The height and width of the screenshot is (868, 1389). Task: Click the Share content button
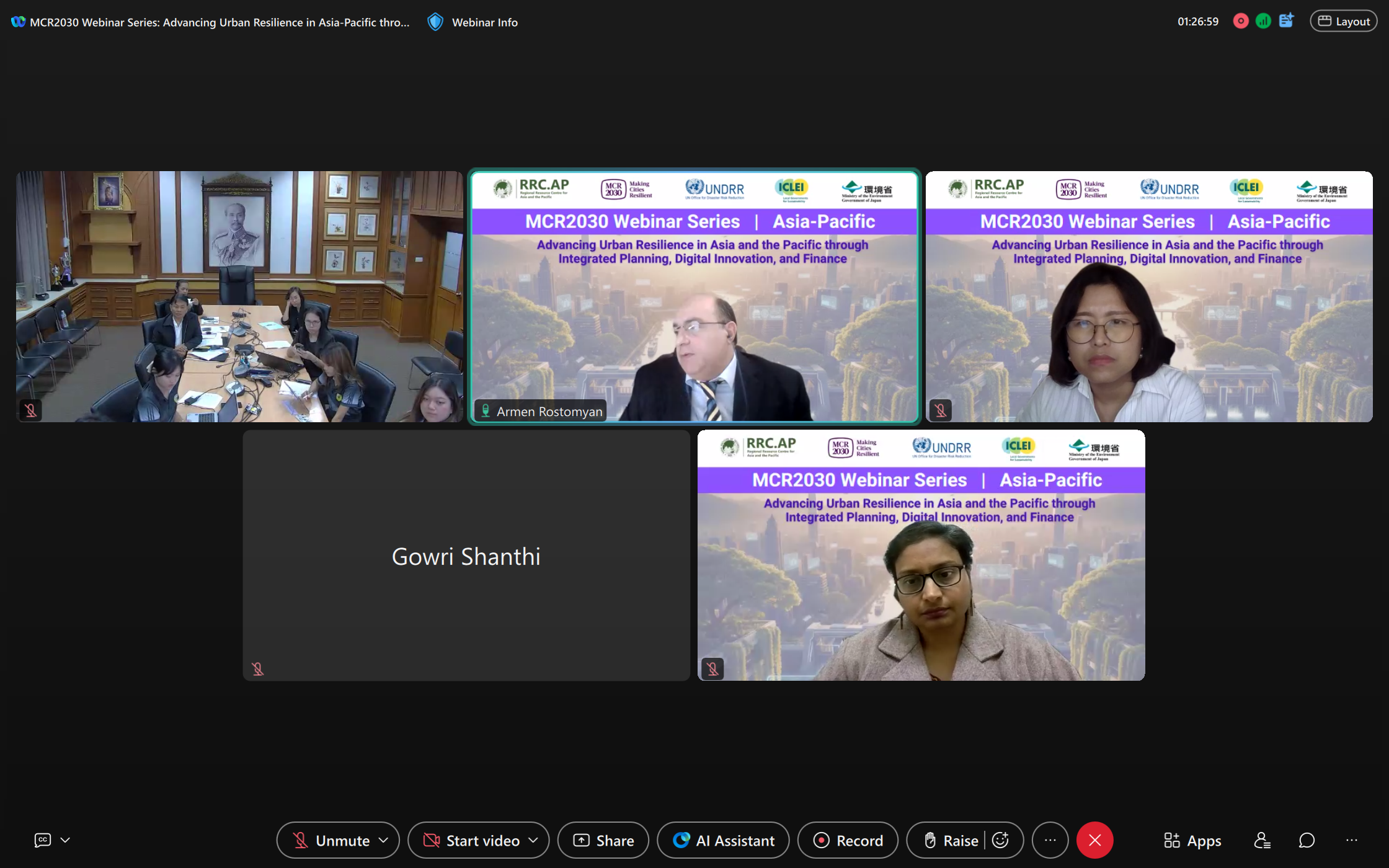(x=603, y=840)
